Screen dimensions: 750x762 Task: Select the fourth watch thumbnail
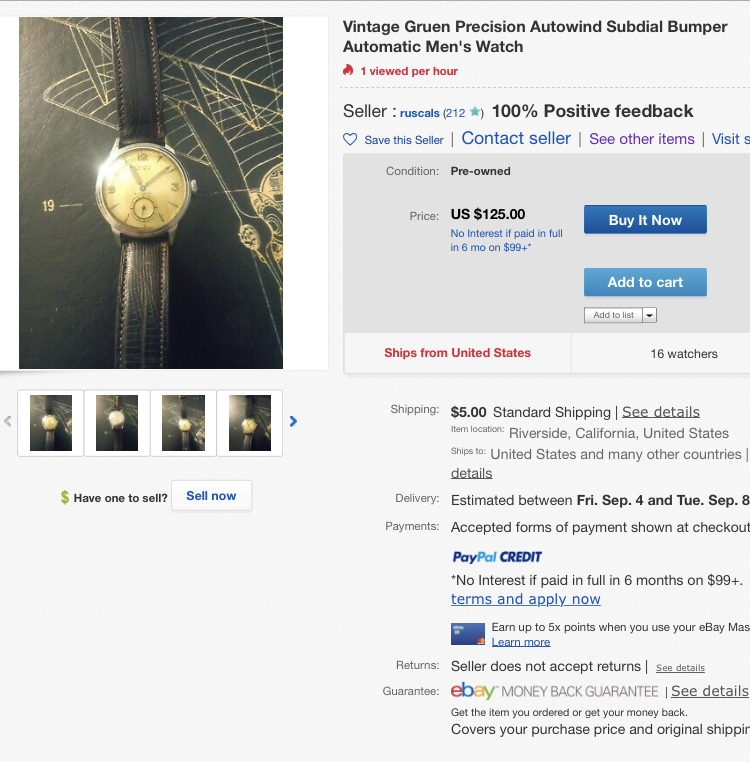[x=250, y=423]
